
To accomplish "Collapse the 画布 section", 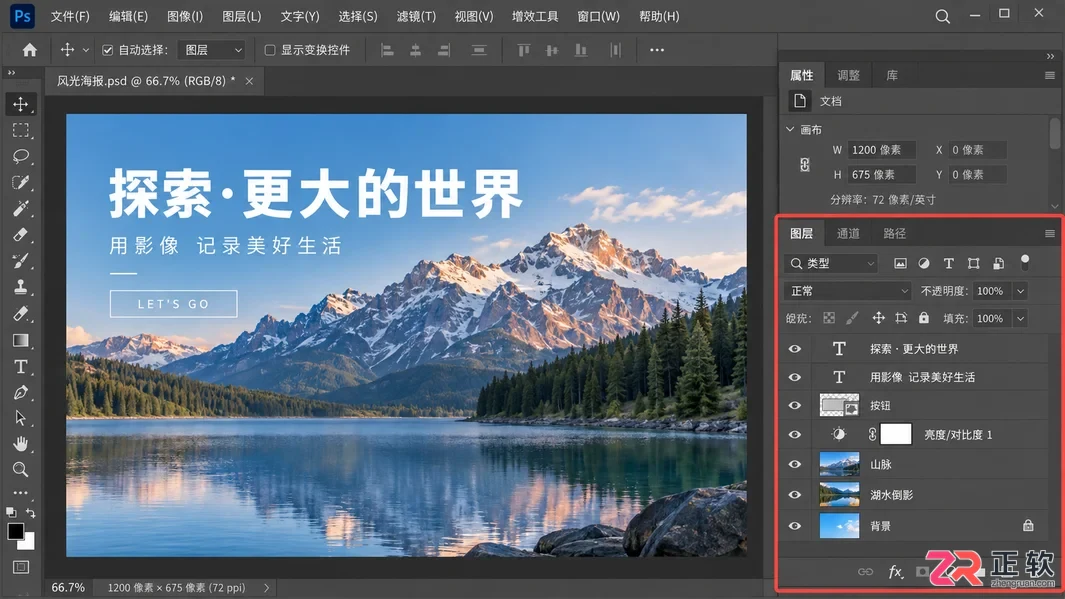I will 790,129.
